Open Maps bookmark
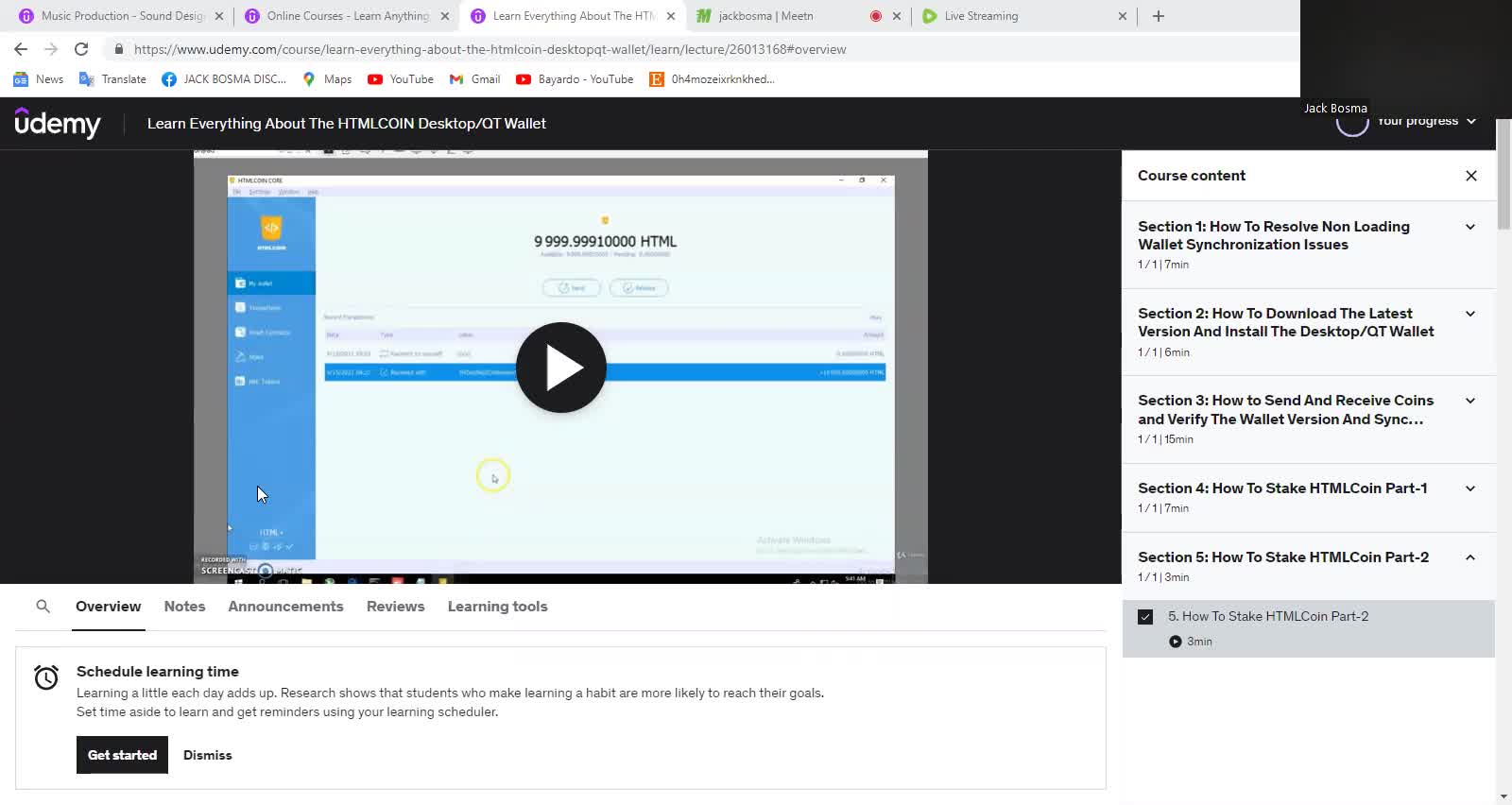The height and width of the screenshot is (805, 1512). point(327,79)
